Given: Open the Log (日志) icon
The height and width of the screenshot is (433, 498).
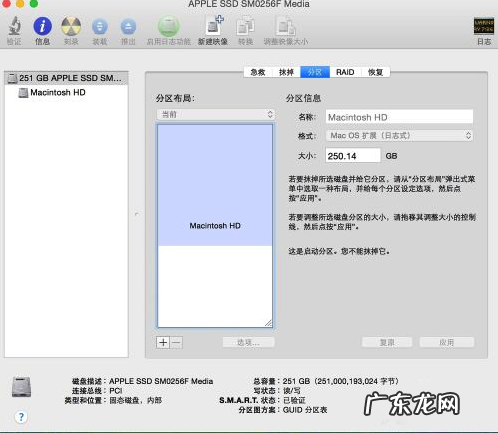Looking at the screenshot, I should pos(484,26).
